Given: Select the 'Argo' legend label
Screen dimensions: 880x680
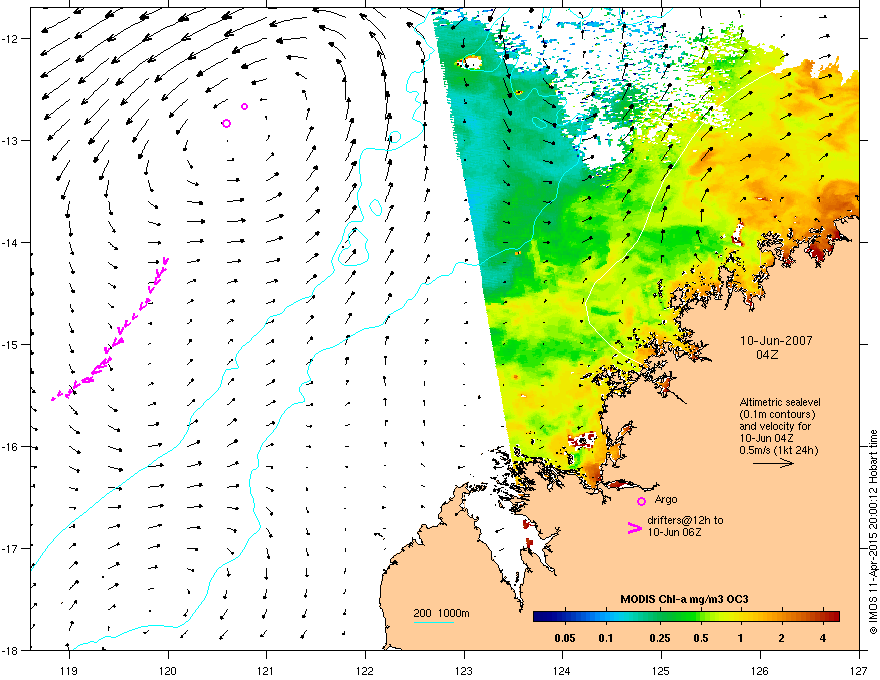Looking at the screenshot, I should tap(666, 499).
